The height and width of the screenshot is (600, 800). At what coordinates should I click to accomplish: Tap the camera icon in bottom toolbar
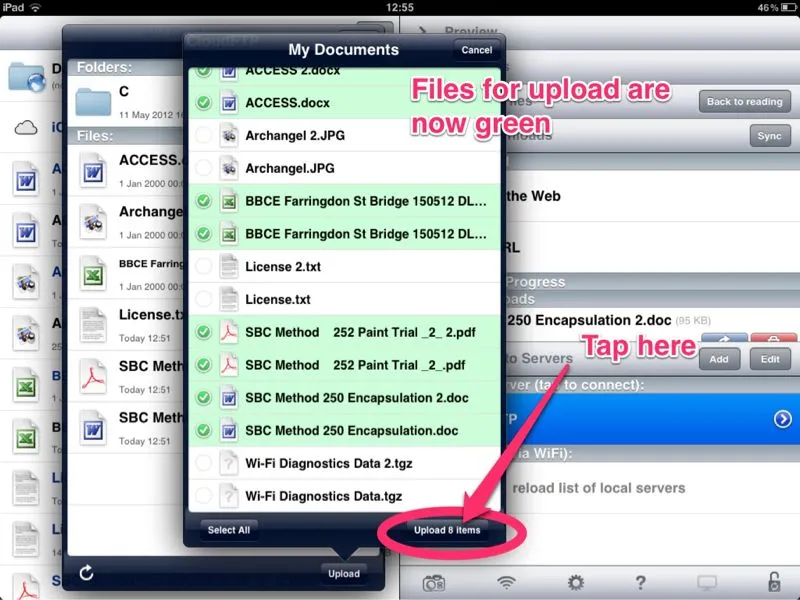pyautogui.click(x=434, y=582)
